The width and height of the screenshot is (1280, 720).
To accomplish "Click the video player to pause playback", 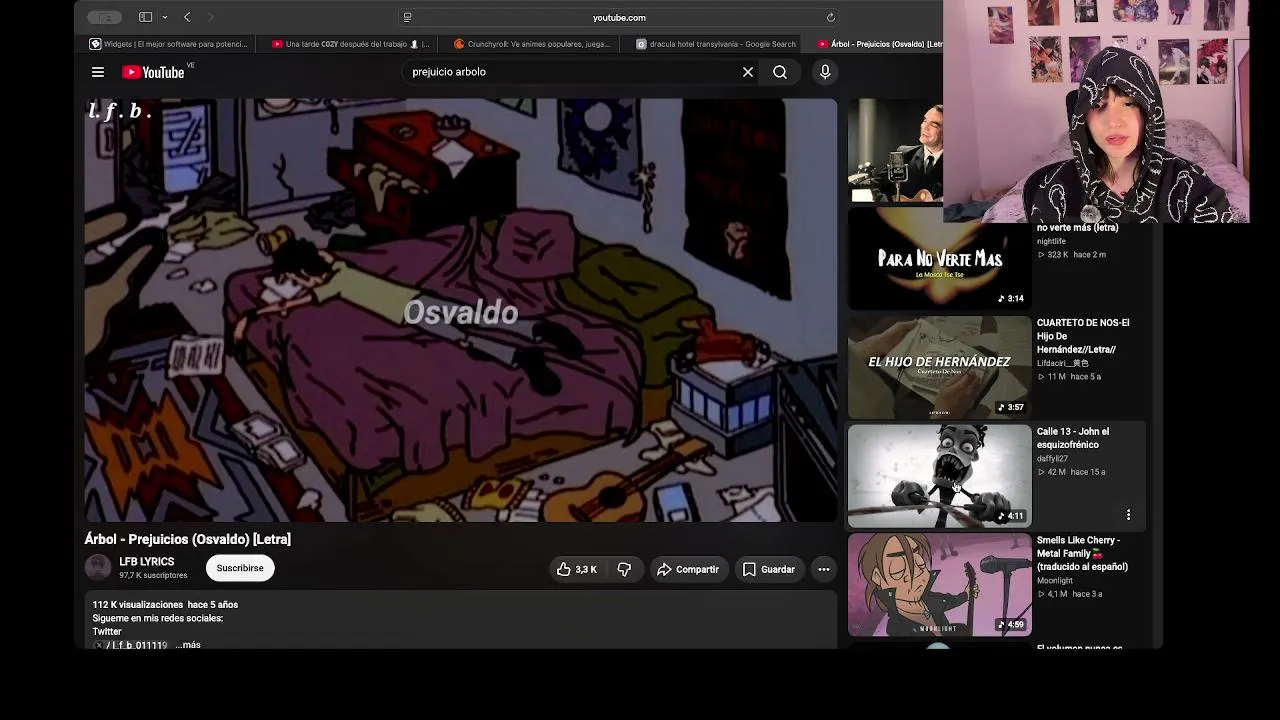I will 461,310.
